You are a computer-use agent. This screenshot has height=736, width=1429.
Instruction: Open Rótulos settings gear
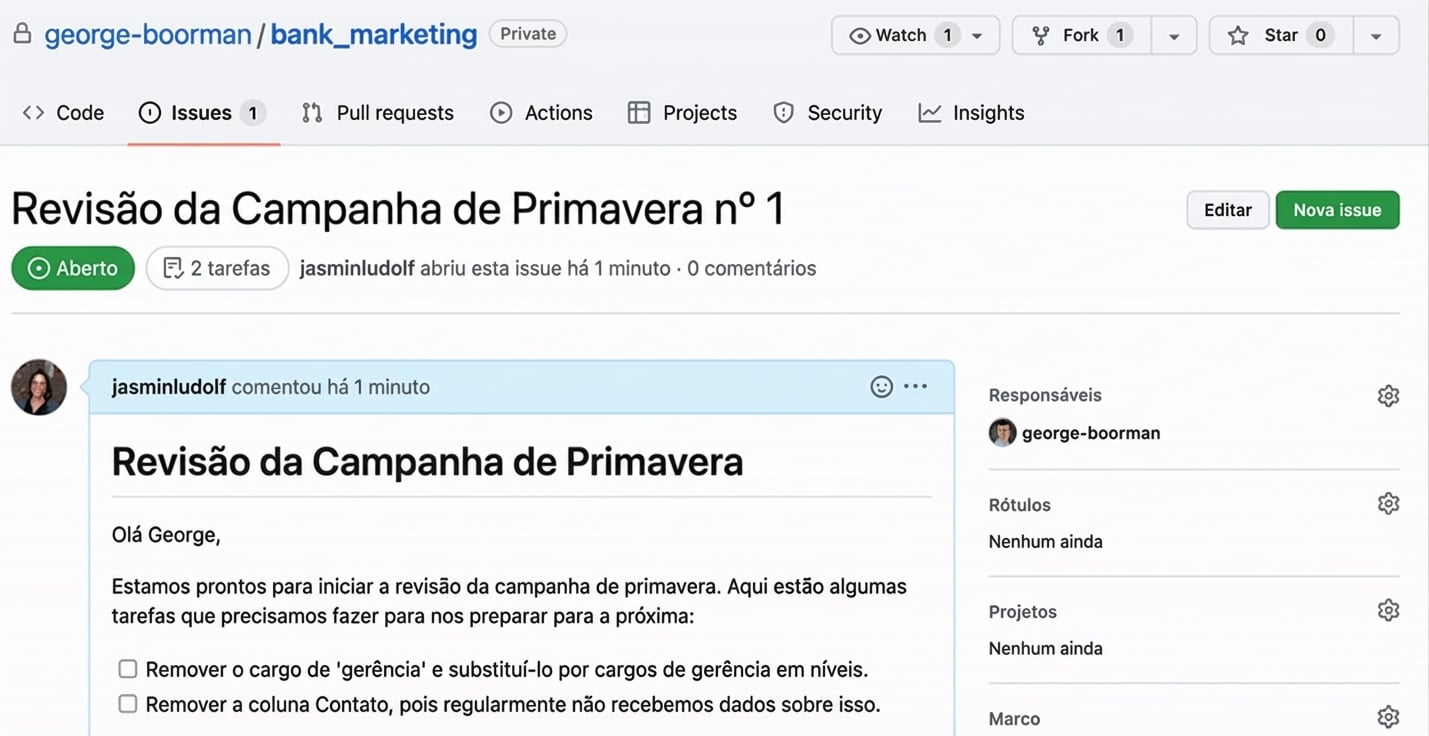(x=1388, y=503)
